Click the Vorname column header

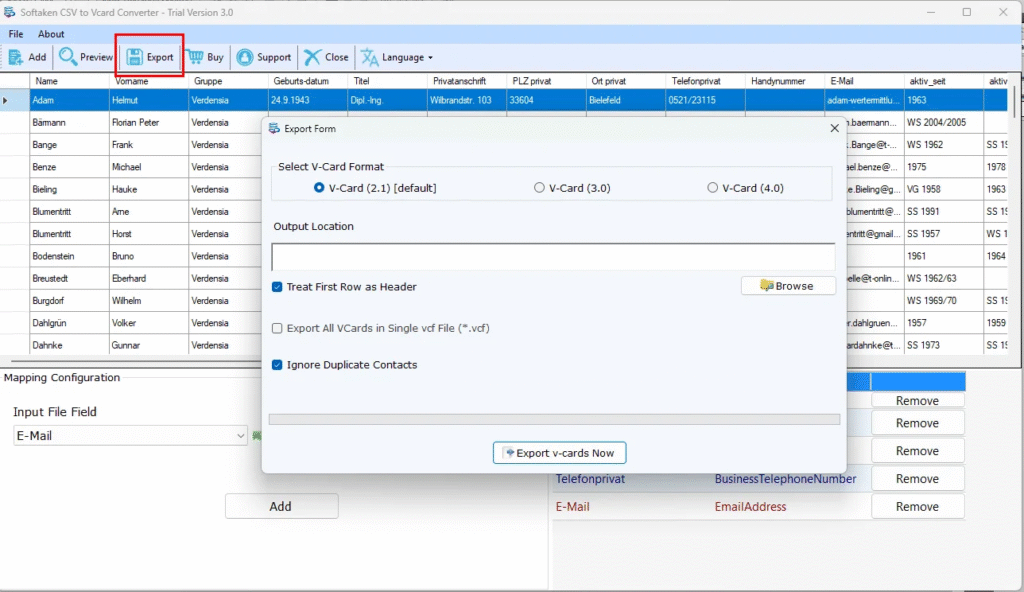149,81
